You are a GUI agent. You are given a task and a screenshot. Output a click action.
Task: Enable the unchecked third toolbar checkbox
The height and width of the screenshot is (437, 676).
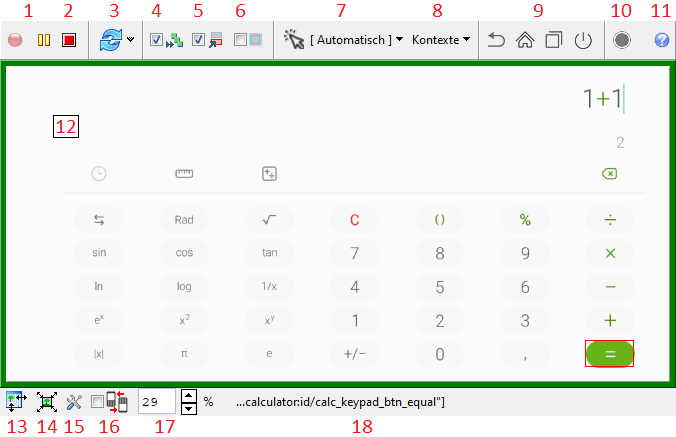[240, 41]
